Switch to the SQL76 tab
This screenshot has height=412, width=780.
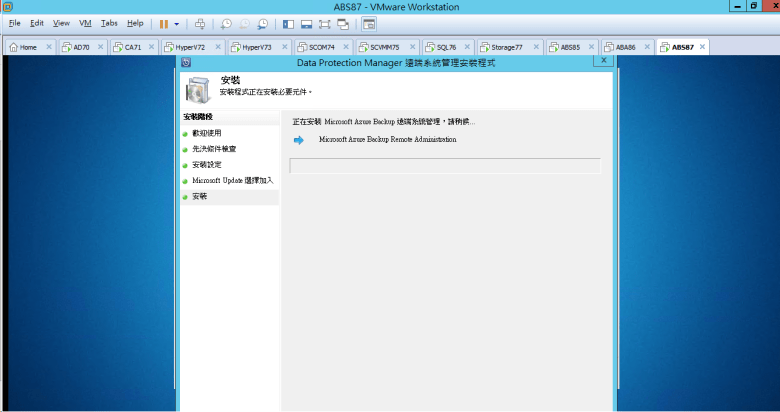click(x=445, y=47)
